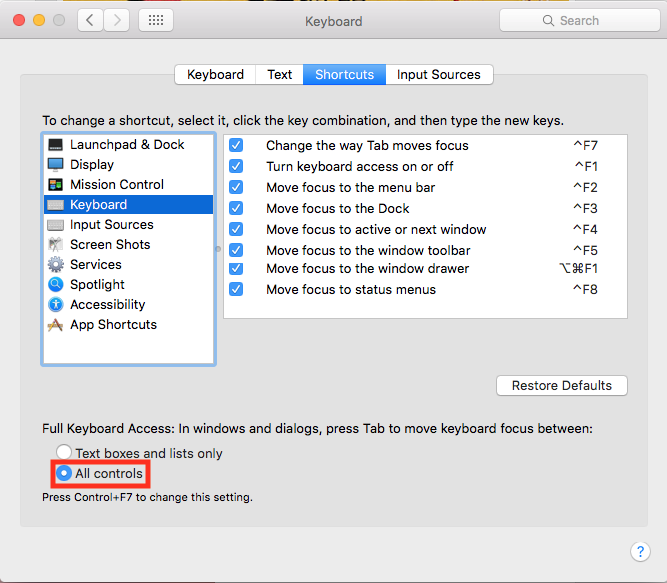Viewport: 667px width, 583px height.
Task: Toggle Move focus to active or next window checkbox
Action: point(236,229)
